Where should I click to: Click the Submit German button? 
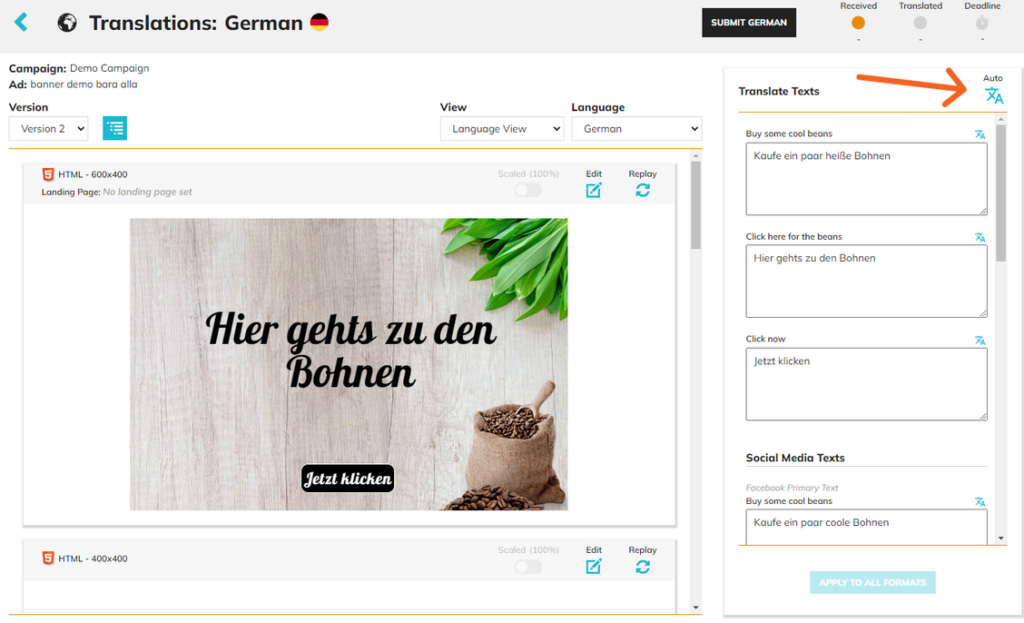749,22
